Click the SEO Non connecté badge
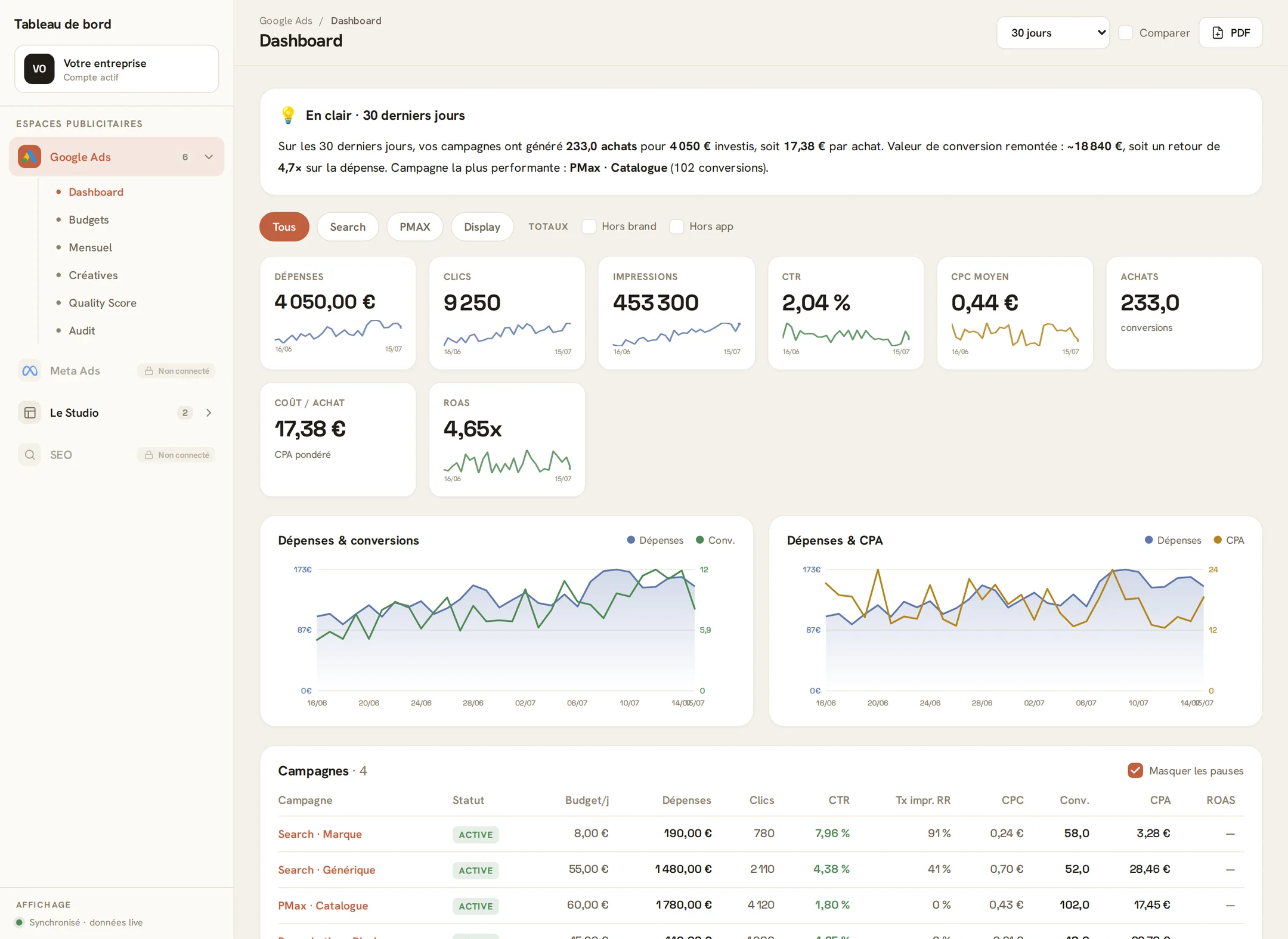 [x=177, y=455]
